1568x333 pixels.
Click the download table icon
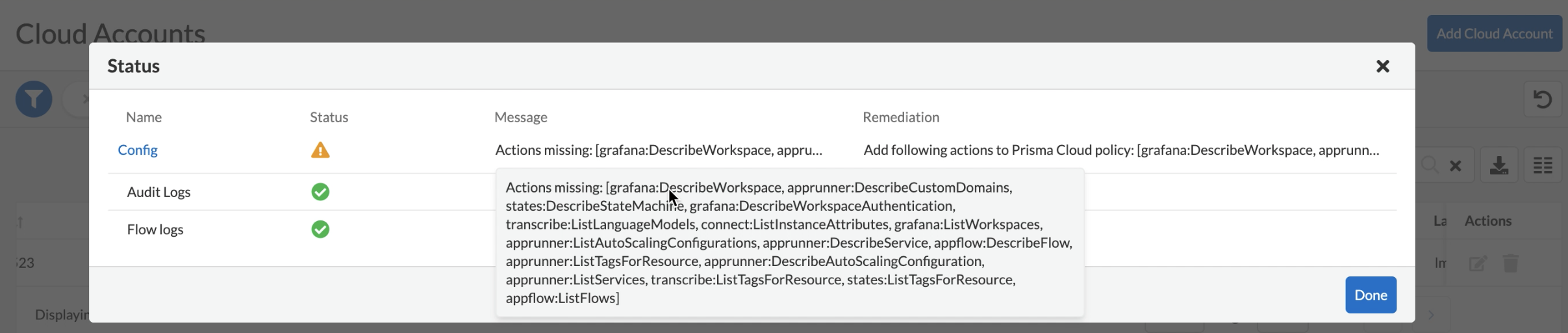point(1499,166)
